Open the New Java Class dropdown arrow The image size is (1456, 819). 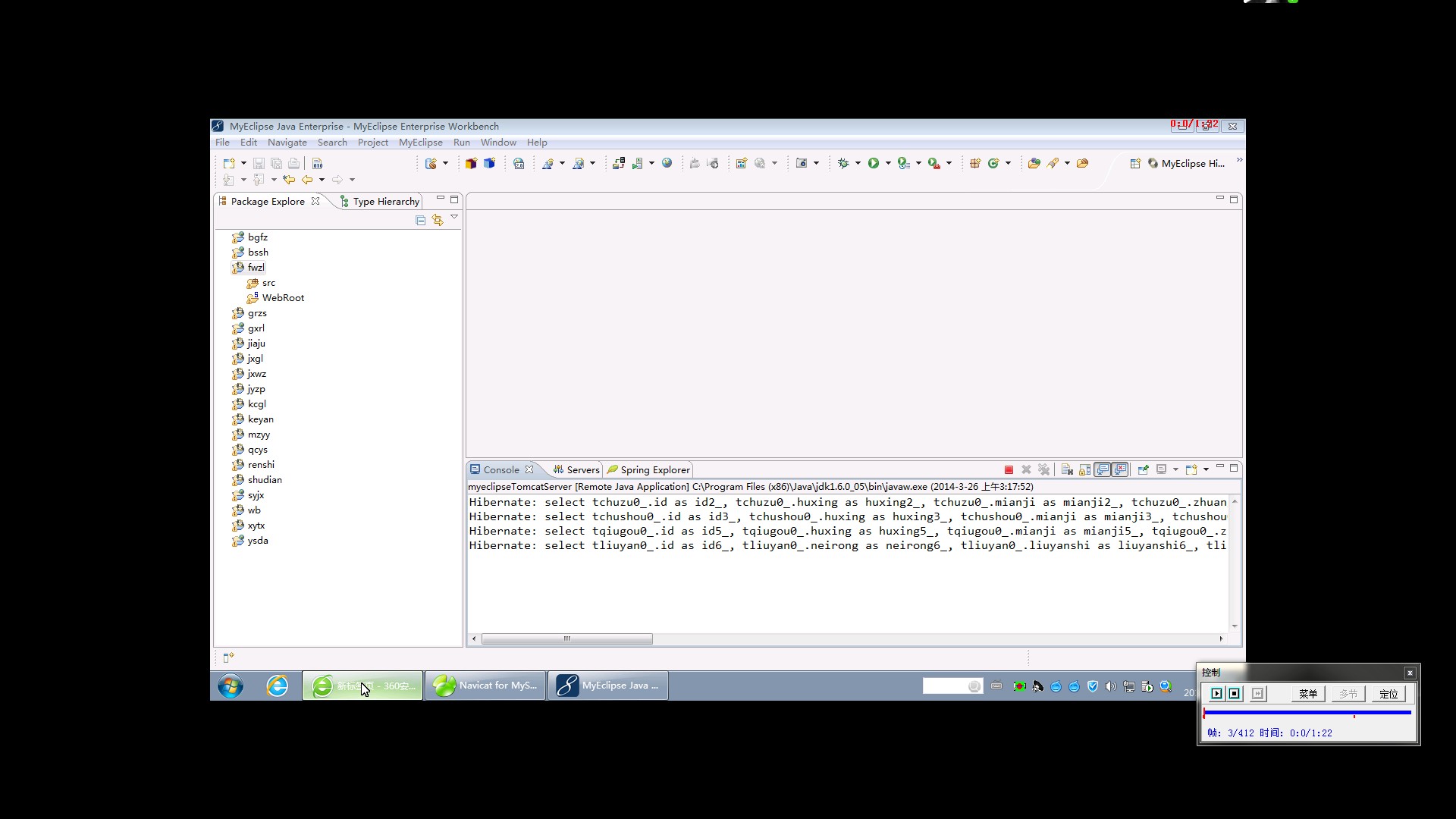(1008, 163)
